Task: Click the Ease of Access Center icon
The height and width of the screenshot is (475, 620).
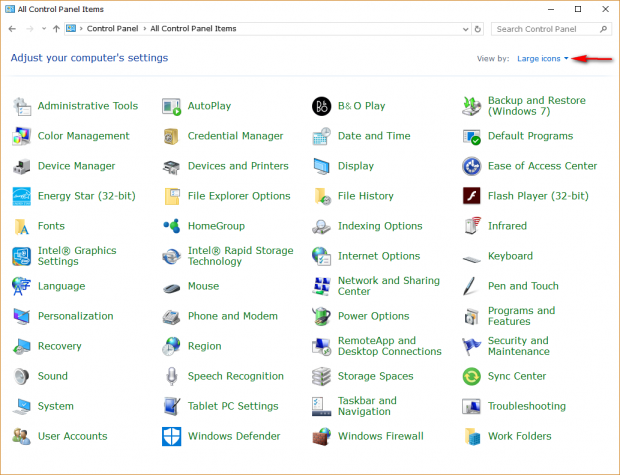Action: click(472, 166)
